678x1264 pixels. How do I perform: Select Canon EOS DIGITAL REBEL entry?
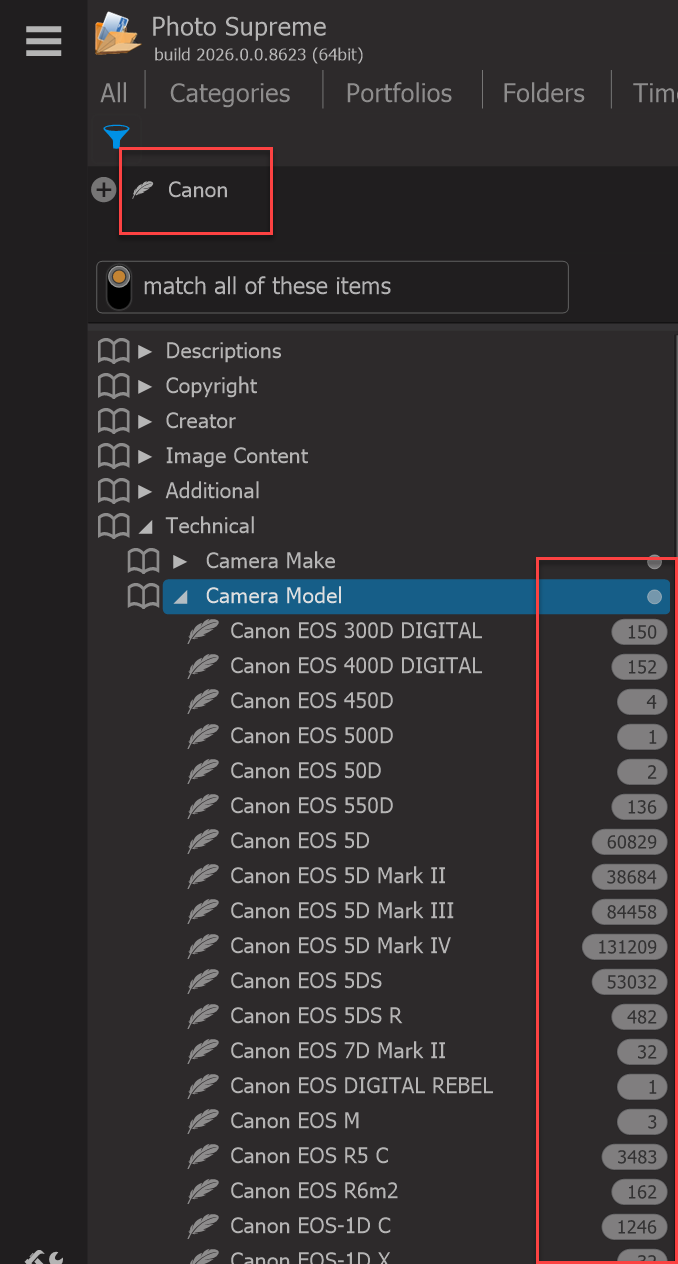[x=362, y=1086]
